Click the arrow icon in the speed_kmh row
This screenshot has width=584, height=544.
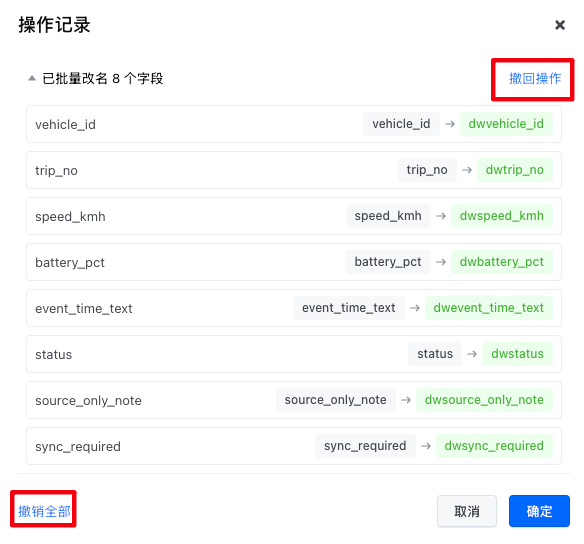click(x=441, y=216)
